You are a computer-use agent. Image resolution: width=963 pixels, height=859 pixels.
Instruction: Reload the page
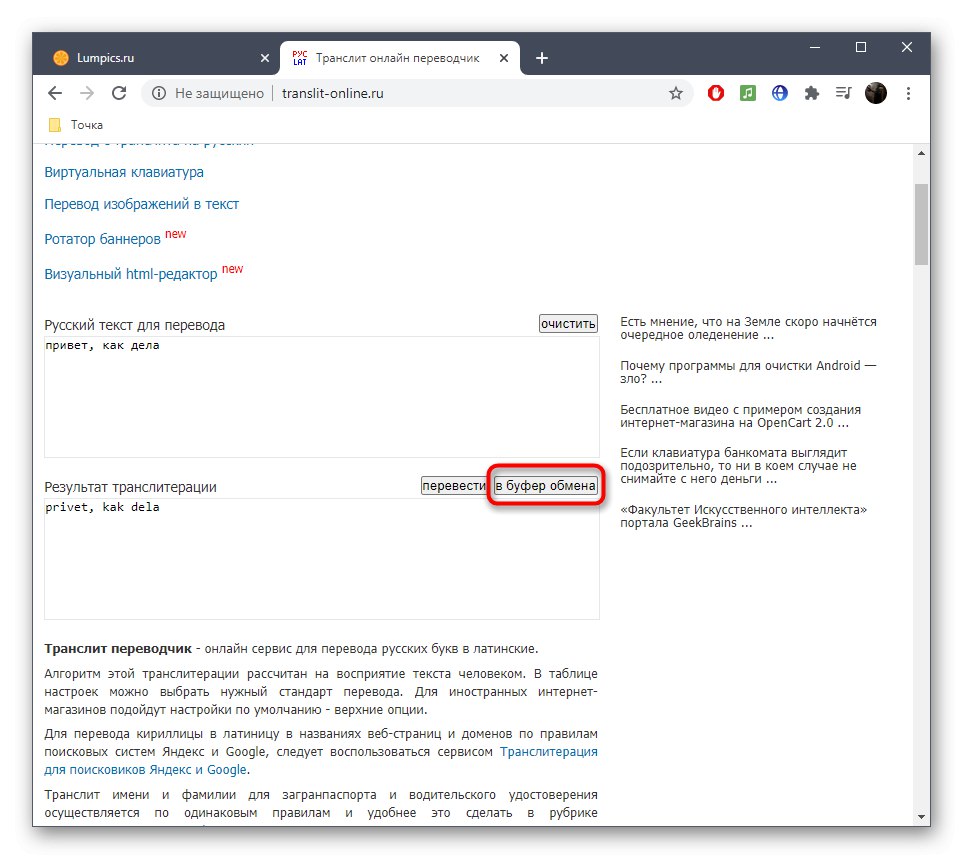(x=119, y=92)
